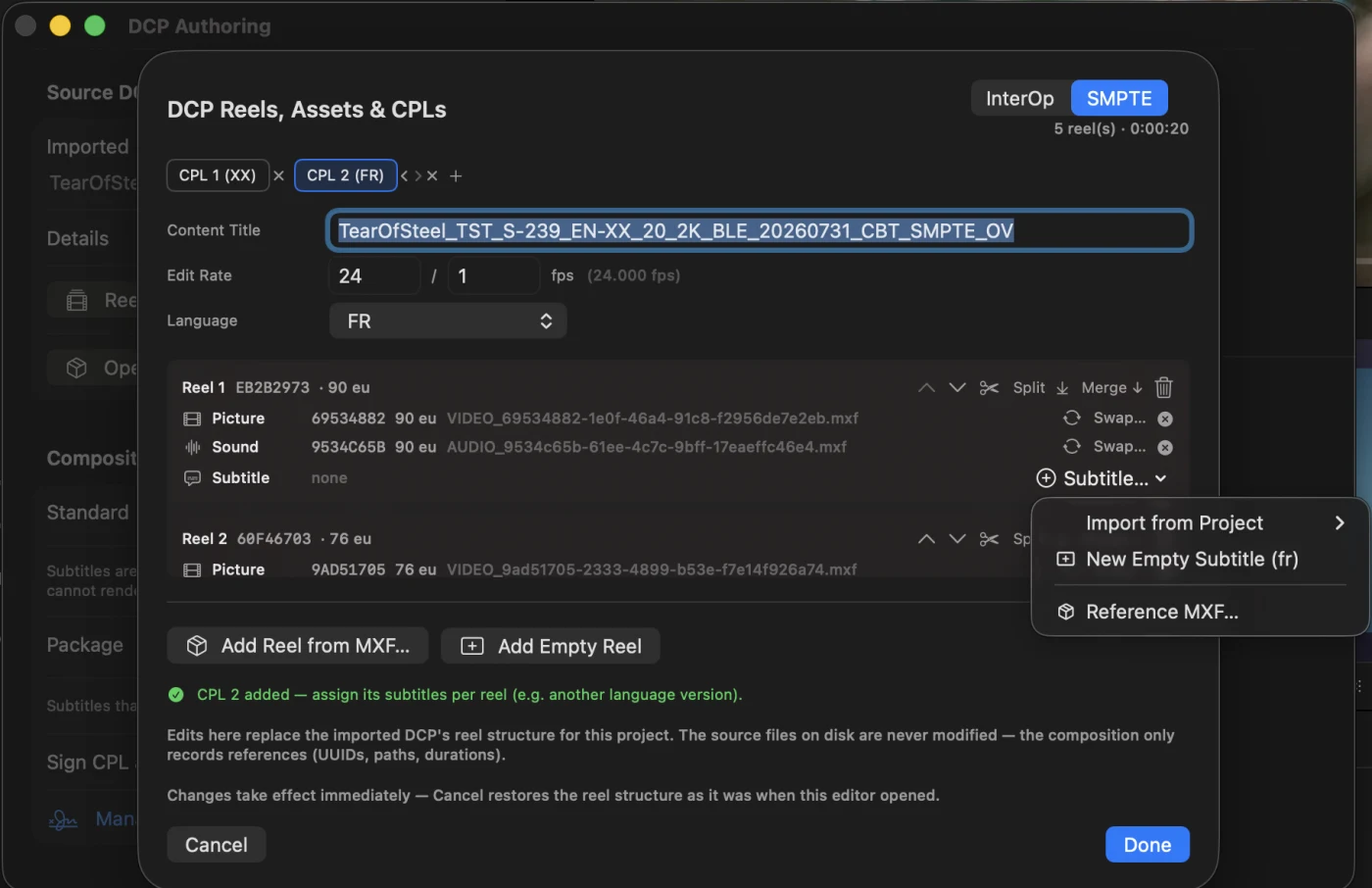Choose New Empty Subtitle (fr)
Image resolution: width=1372 pixels, height=888 pixels.
(x=1200, y=560)
